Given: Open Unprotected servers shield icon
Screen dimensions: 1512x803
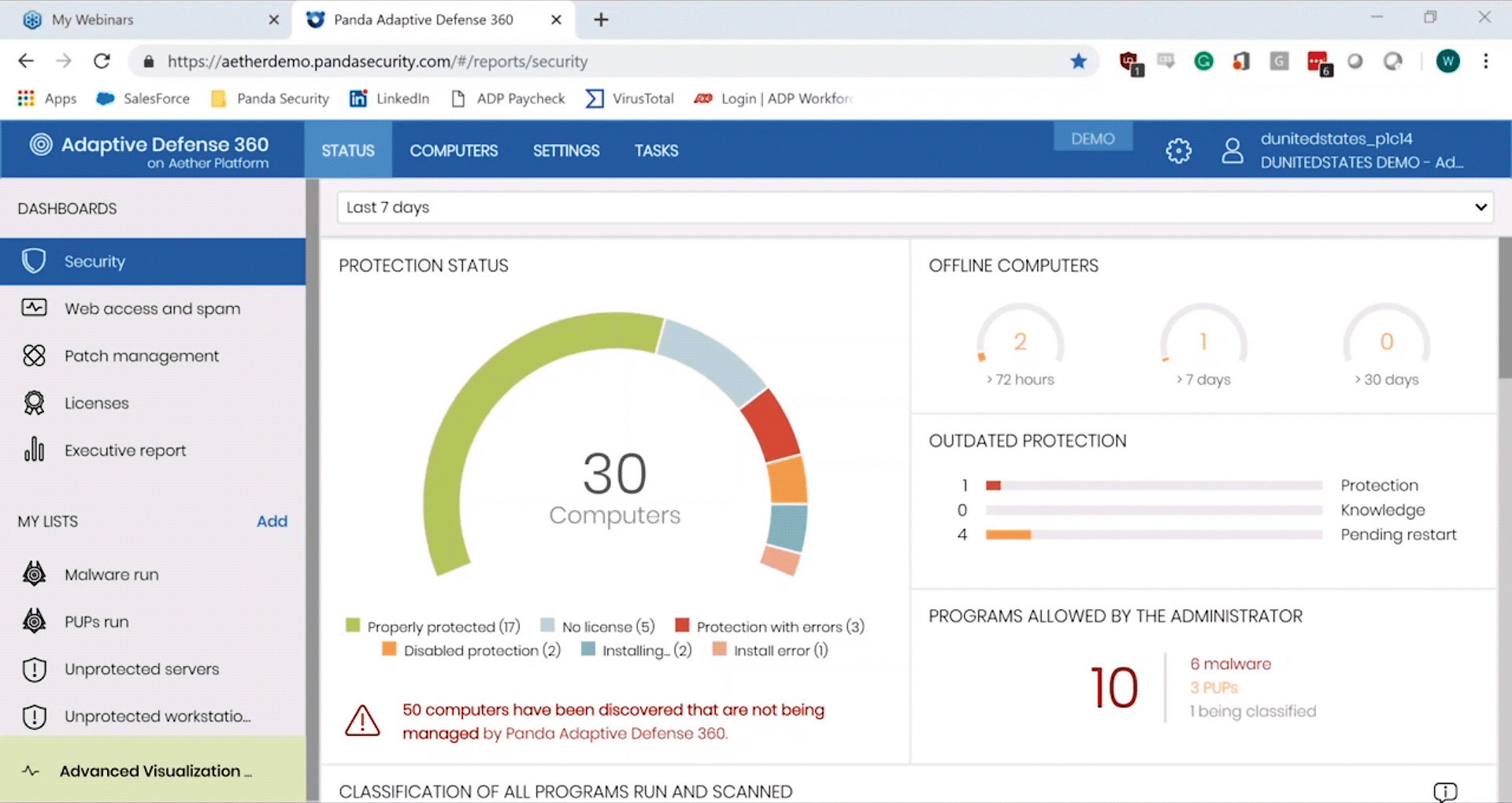Looking at the screenshot, I should point(34,669).
